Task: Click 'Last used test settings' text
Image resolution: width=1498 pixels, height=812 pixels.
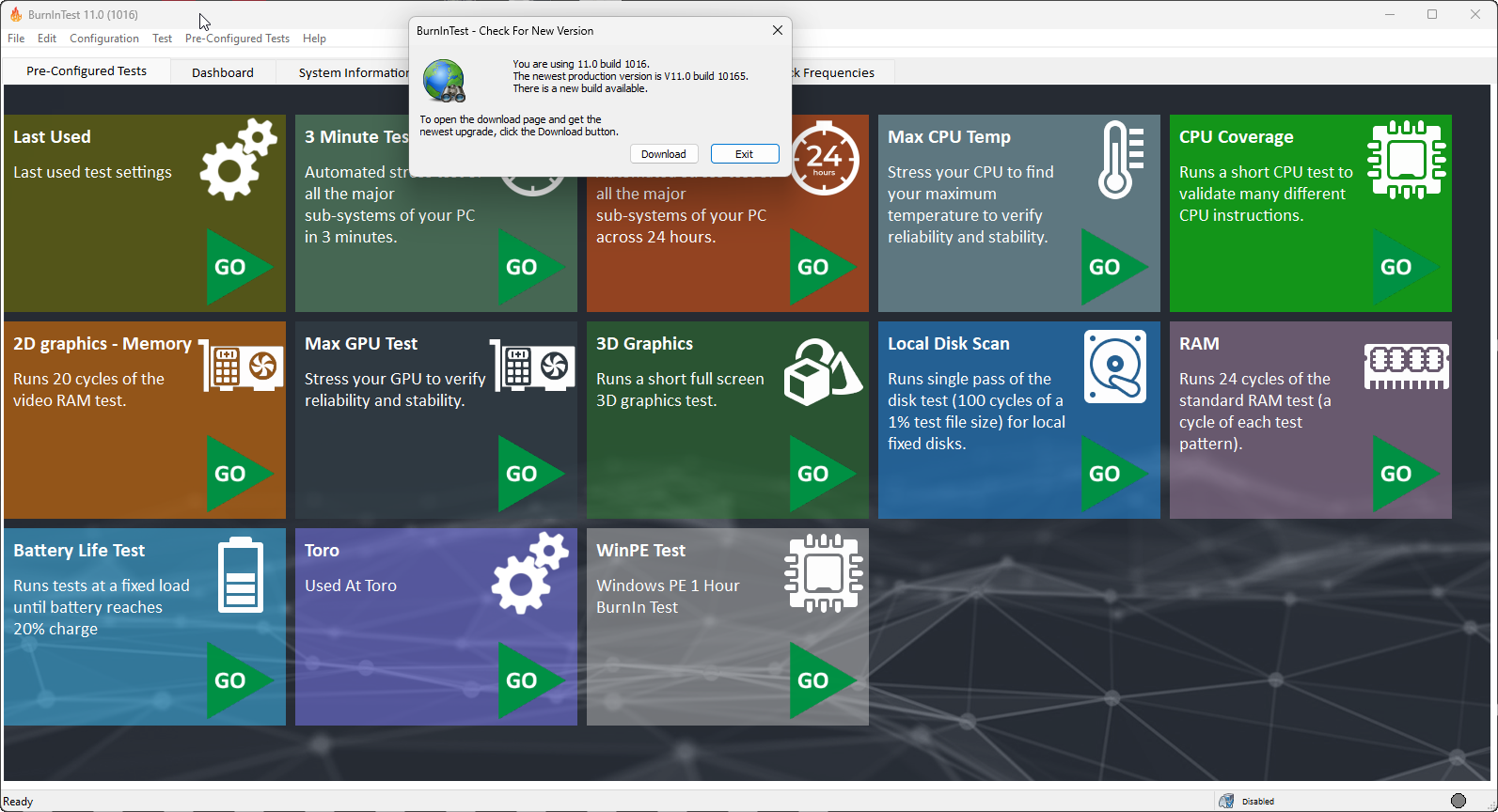Action: 92,172
